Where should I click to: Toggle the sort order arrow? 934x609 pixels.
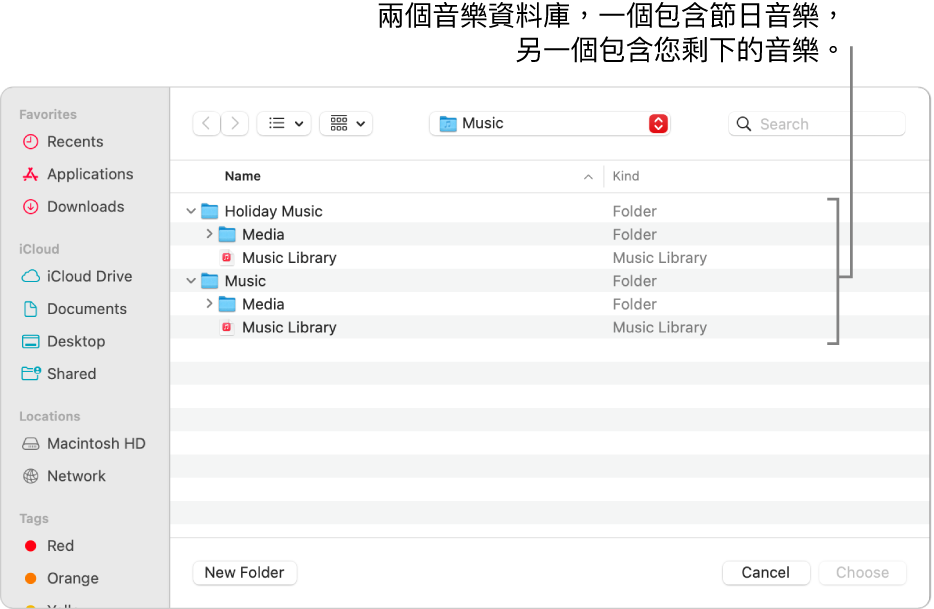(x=588, y=177)
